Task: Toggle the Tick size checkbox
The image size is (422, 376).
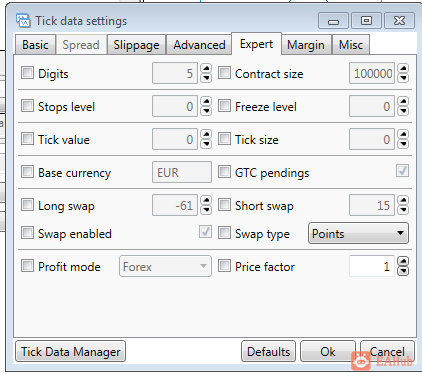Action: pos(224,139)
